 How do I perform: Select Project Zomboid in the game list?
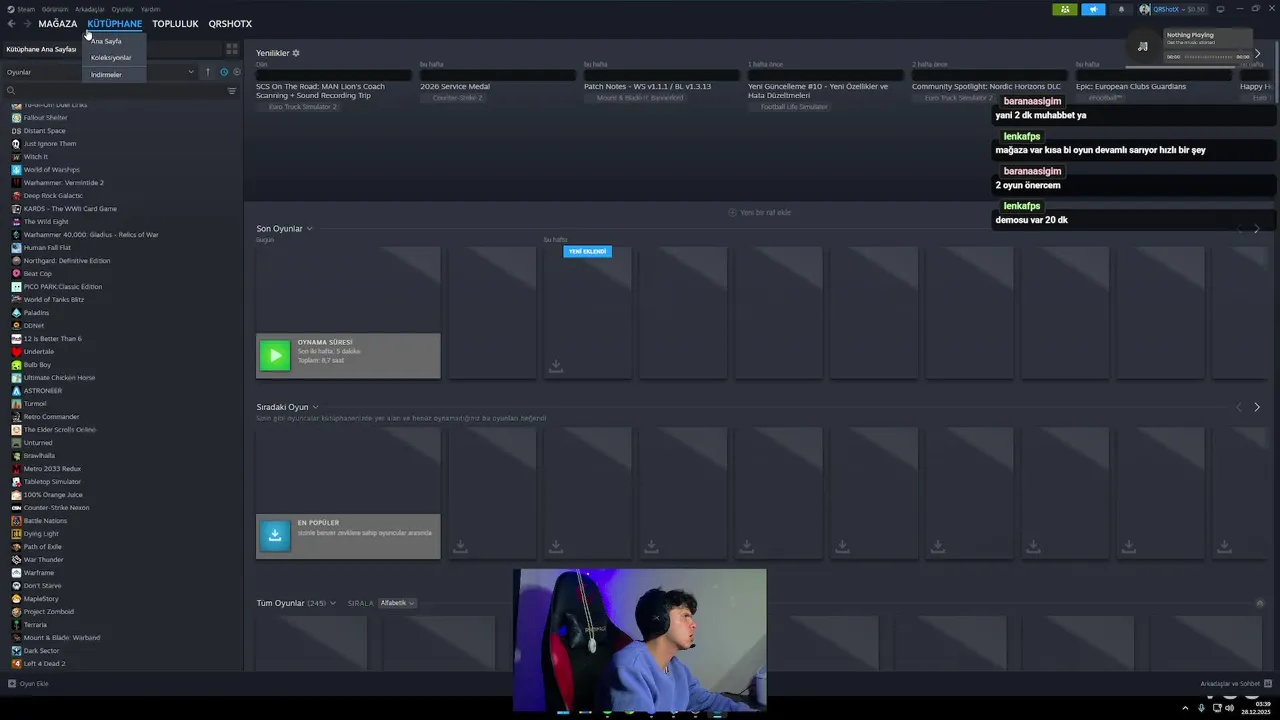pos(49,612)
